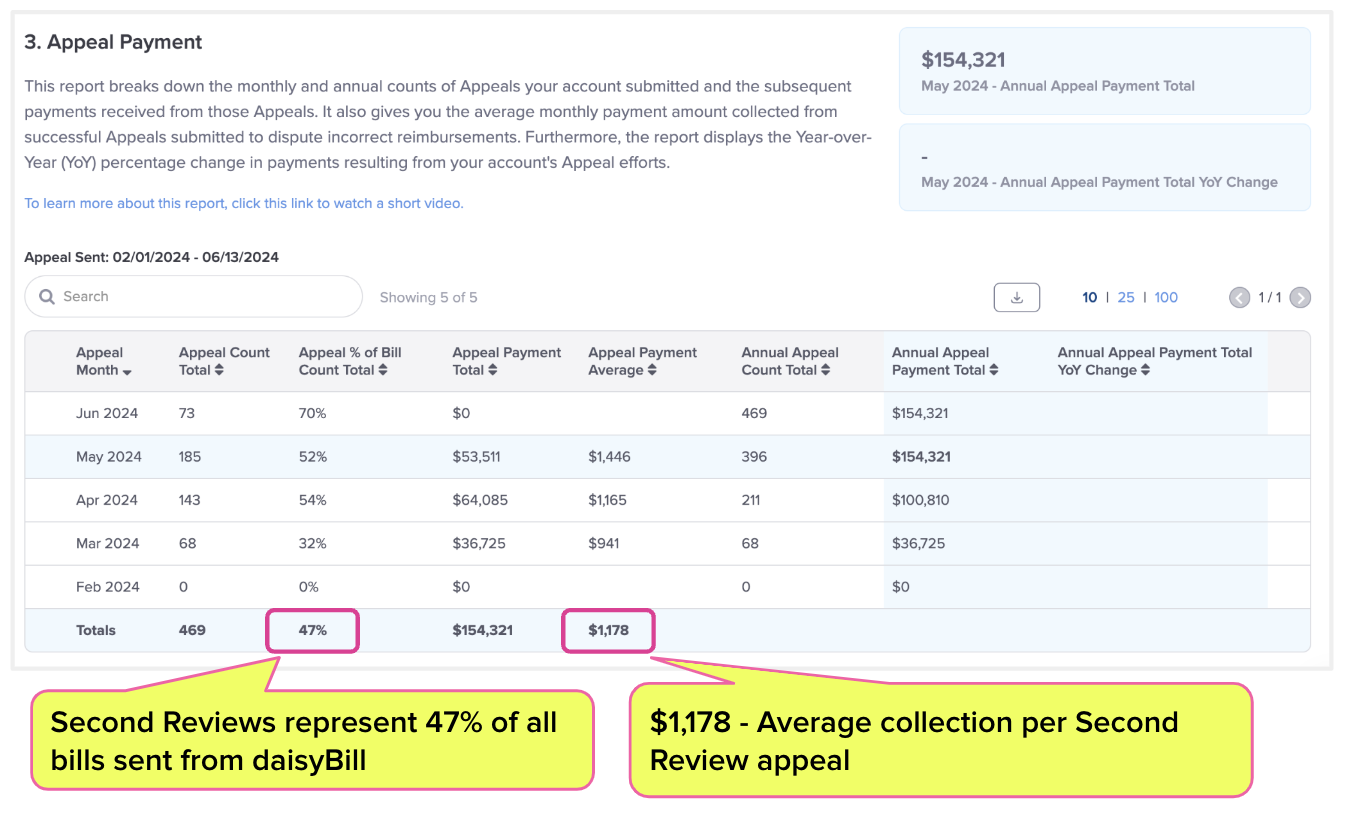Click the Annual Appeal Payment YoY Change card
1352x814 pixels.
click(1104, 167)
